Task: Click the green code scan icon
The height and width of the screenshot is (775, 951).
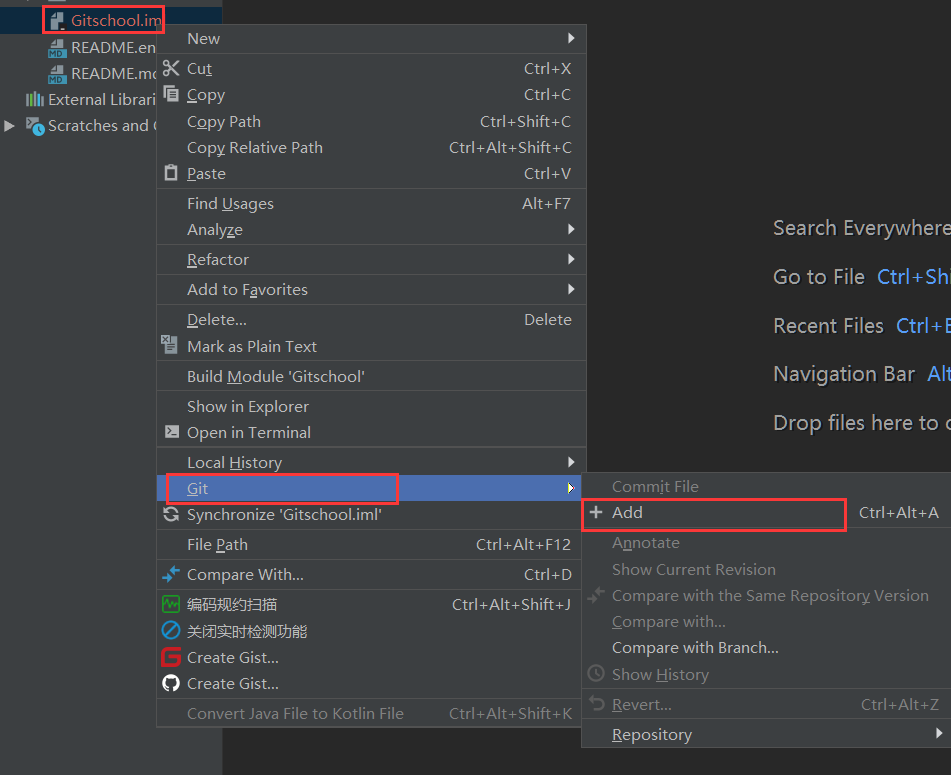Action: (x=171, y=604)
